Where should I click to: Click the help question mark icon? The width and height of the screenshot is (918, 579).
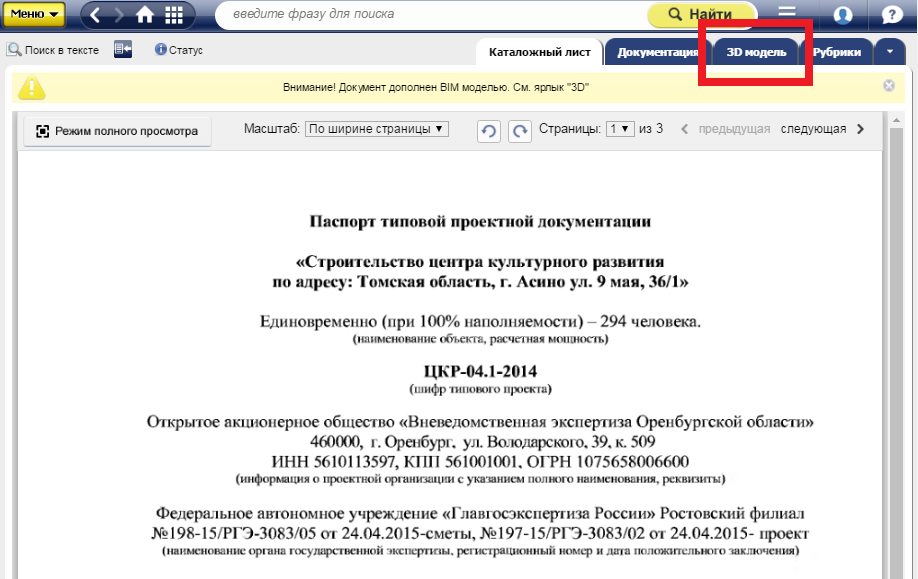pyautogui.click(x=892, y=15)
